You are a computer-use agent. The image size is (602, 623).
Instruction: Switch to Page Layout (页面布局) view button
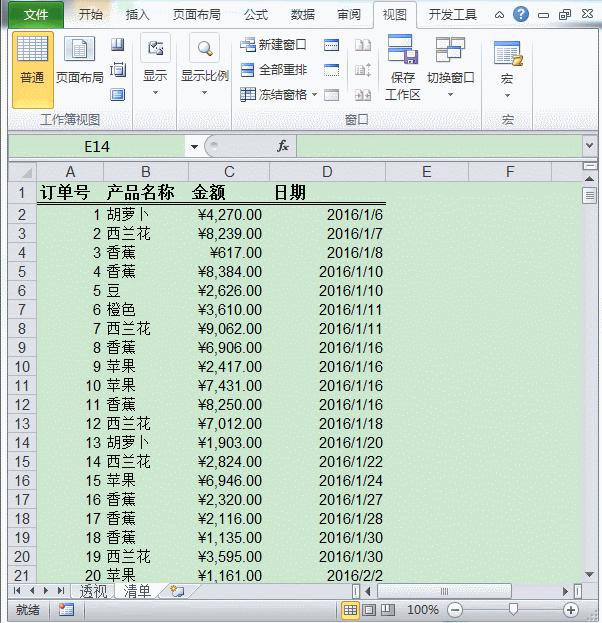click(79, 60)
